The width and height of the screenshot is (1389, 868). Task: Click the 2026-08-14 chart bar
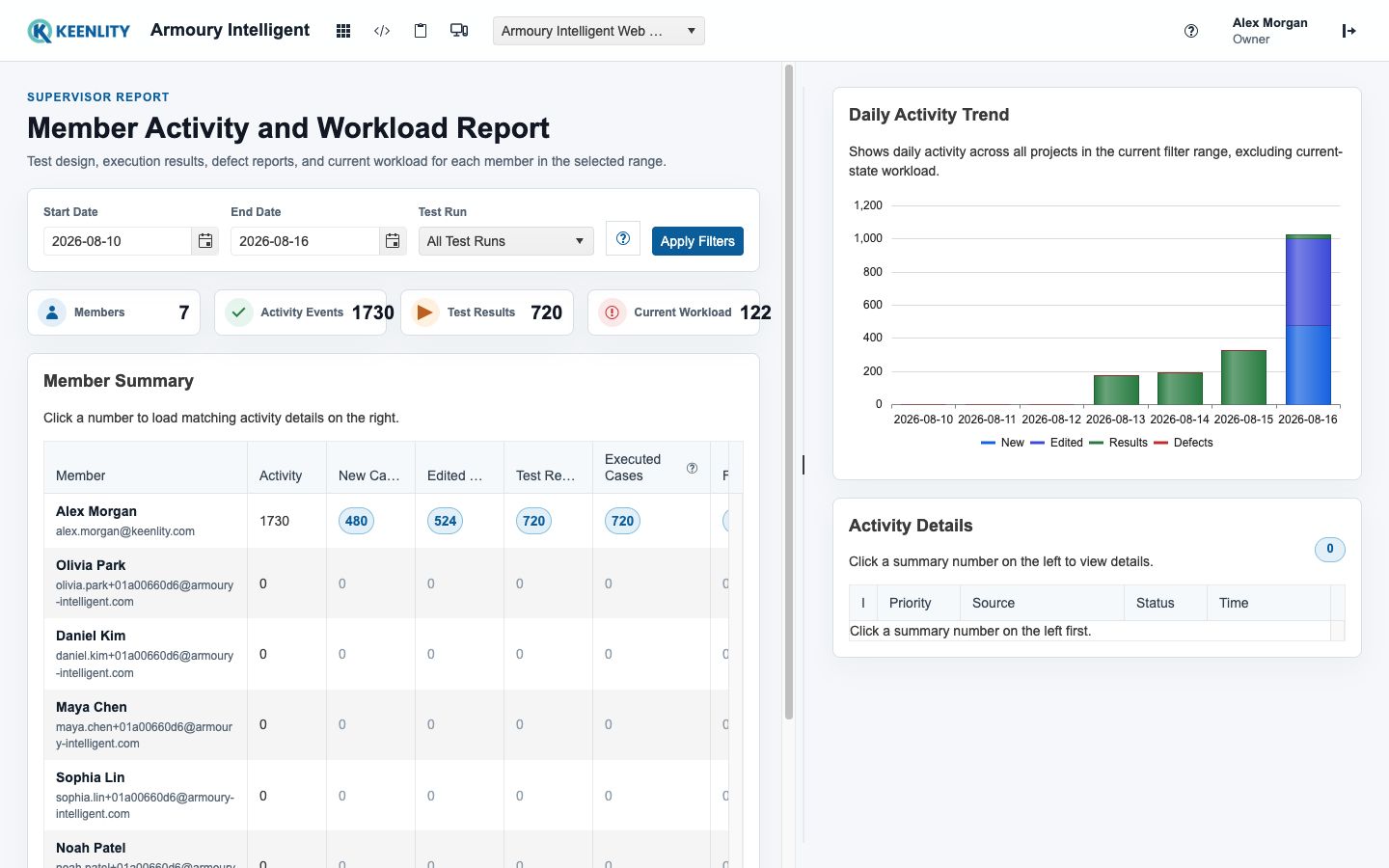(1180, 388)
